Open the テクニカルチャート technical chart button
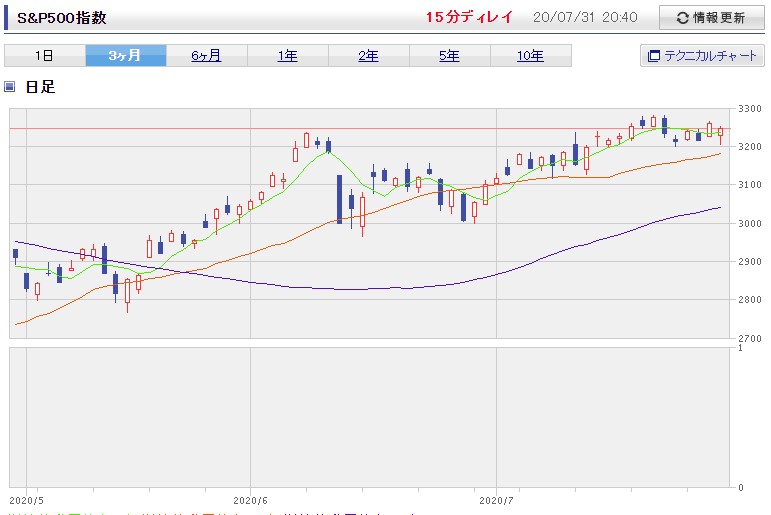The width and height of the screenshot is (771, 515). tap(702, 56)
